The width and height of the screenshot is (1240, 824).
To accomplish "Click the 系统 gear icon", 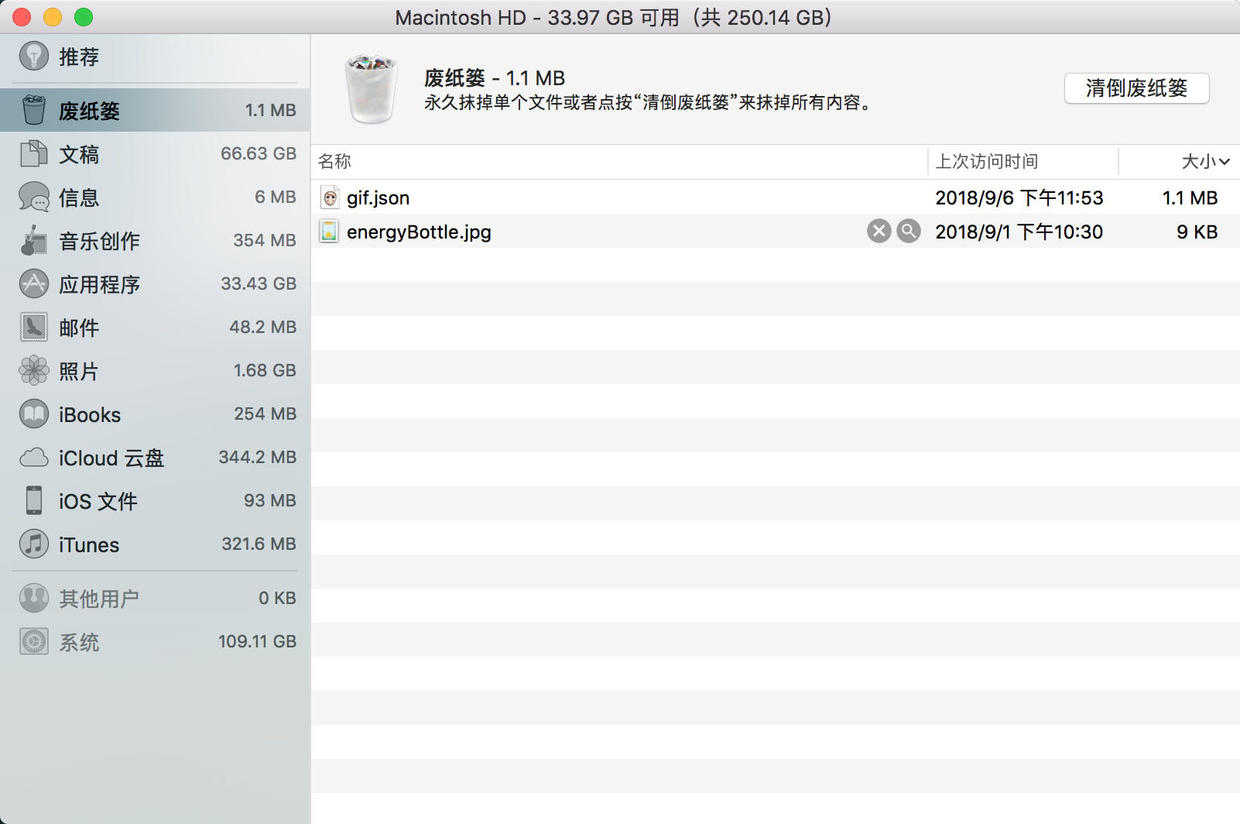I will pos(34,642).
